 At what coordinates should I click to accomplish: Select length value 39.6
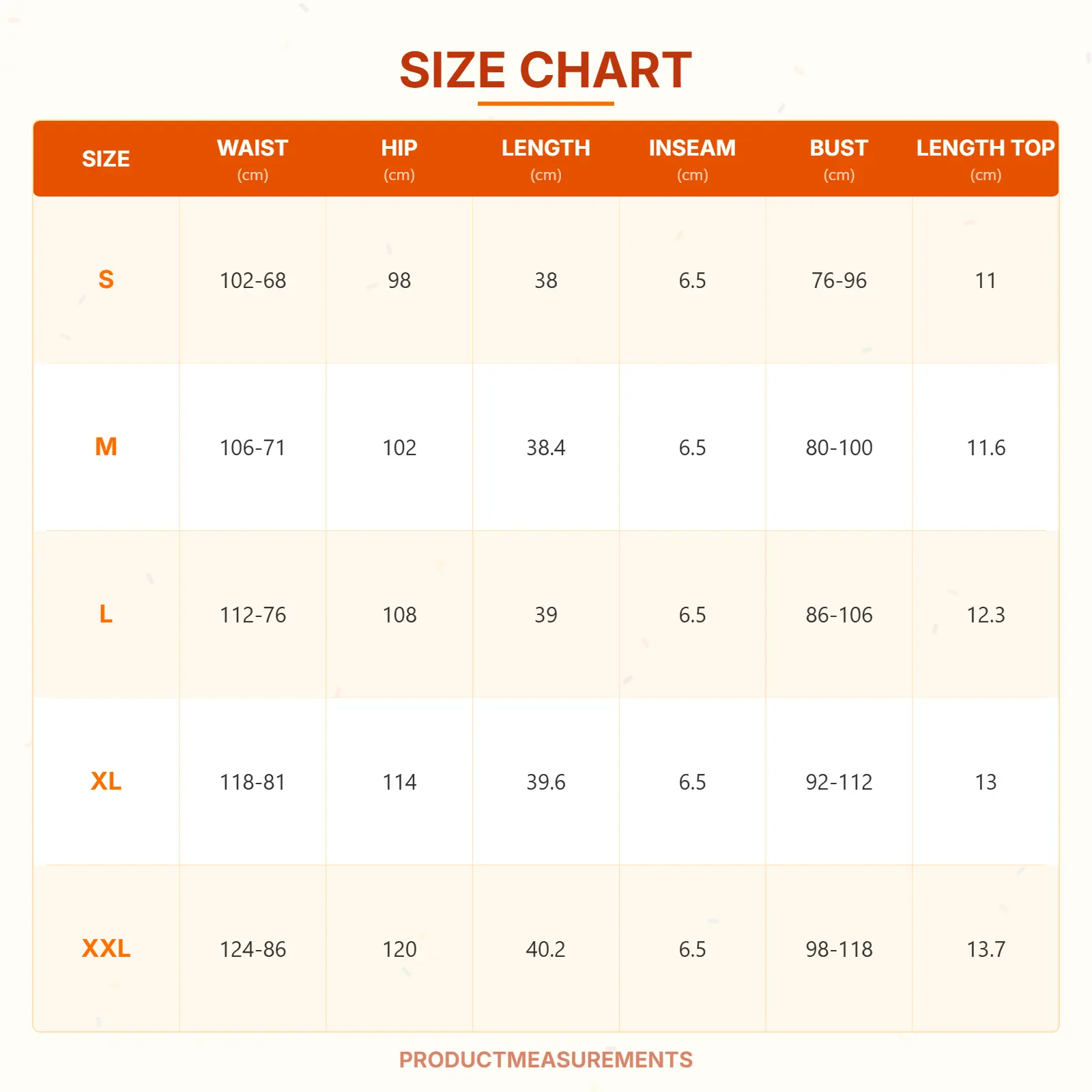(545, 782)
